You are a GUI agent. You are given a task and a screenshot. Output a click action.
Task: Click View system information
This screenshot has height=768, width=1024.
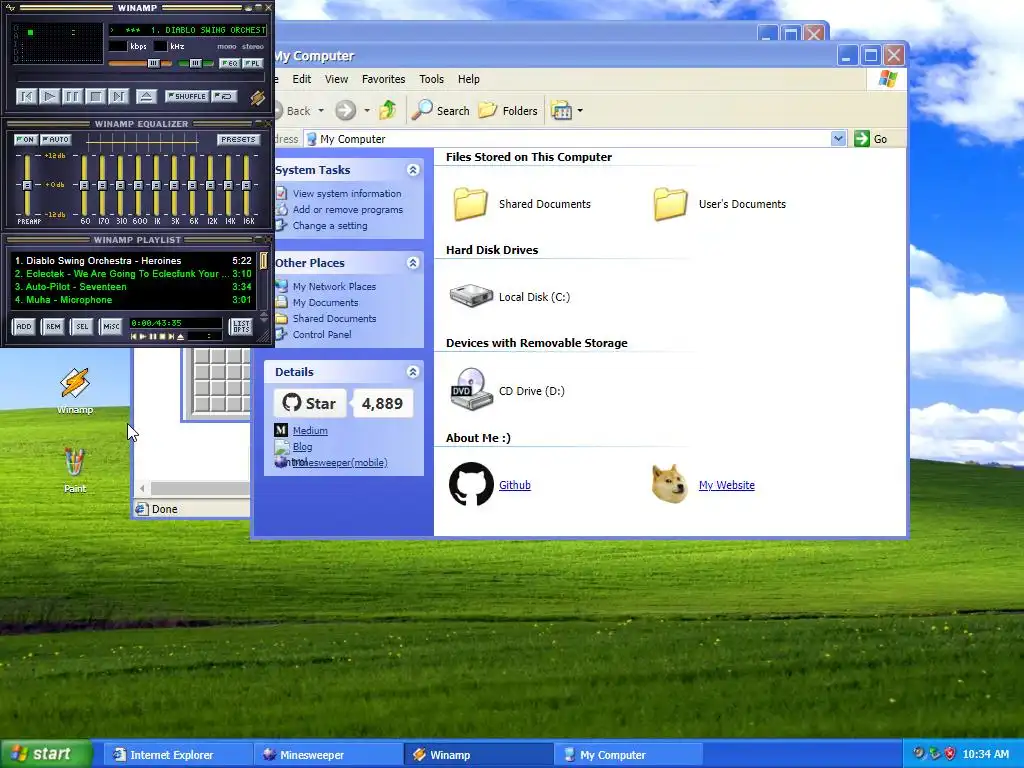[x=347, y=193]
